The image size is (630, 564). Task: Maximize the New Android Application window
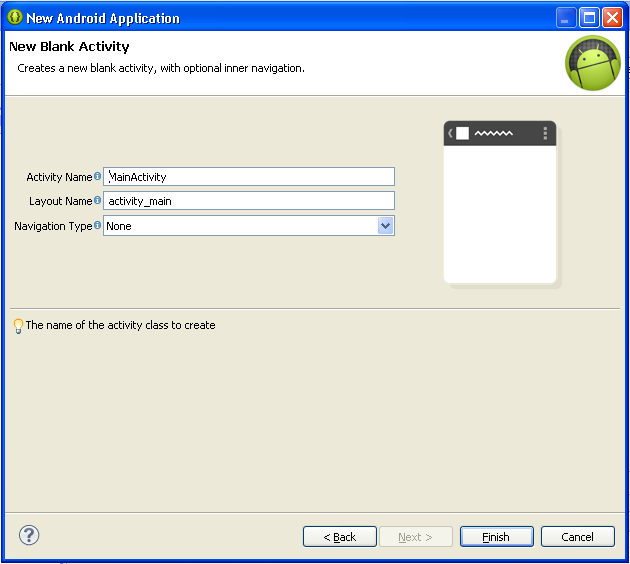(589, 18)
